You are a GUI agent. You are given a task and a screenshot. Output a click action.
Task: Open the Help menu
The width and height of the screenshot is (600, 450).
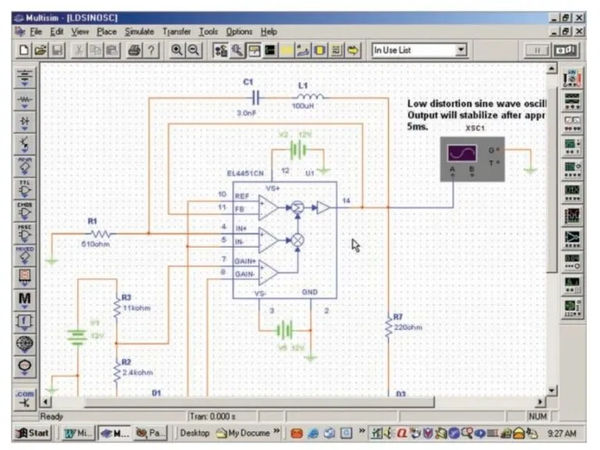(269, 32)
